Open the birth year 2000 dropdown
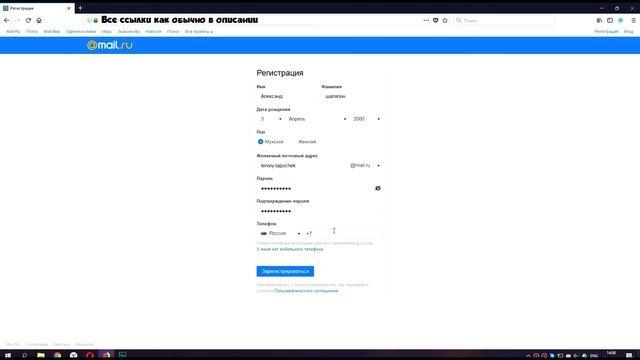 point(367,119)
